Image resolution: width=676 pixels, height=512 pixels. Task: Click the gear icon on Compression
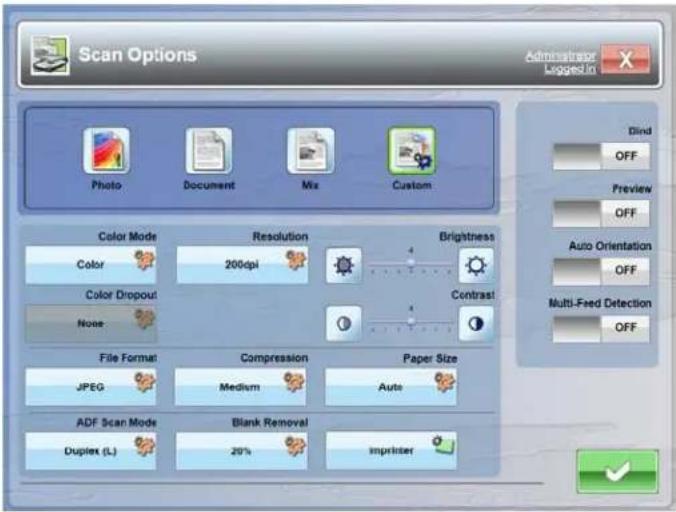click(294, 382)
